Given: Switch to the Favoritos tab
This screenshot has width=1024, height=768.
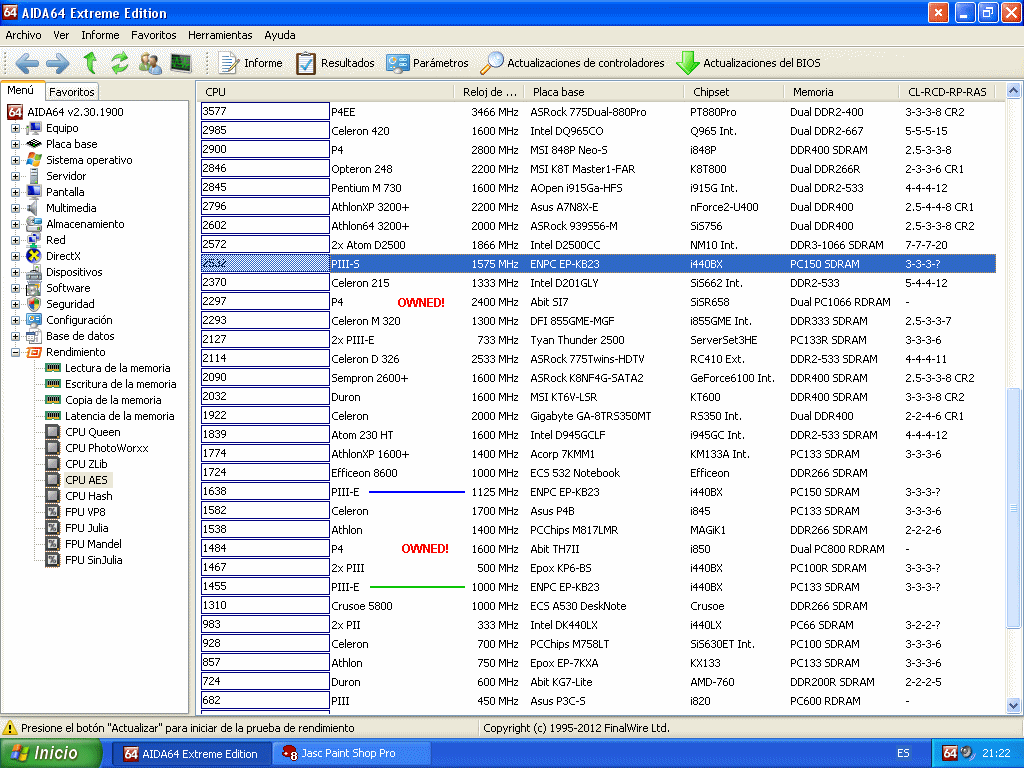Looking at the screenshot, I should click(72, 92).
